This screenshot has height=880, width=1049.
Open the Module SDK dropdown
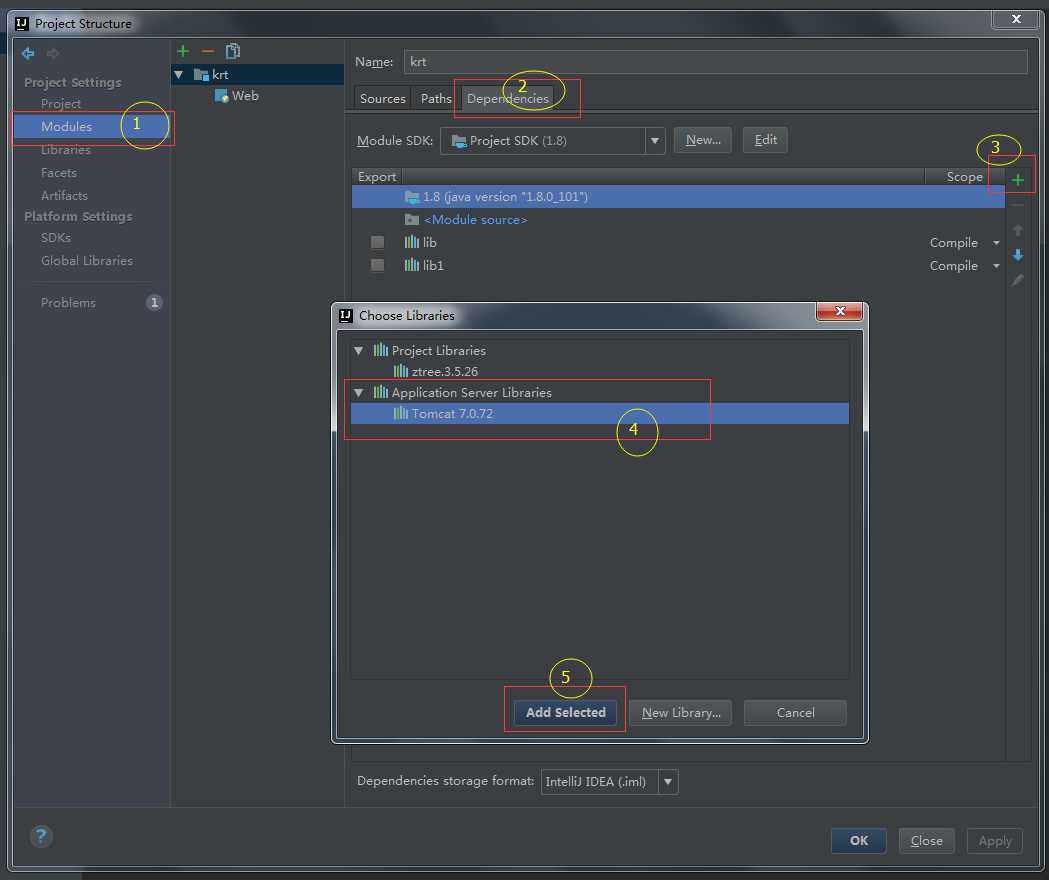(655, 141)
